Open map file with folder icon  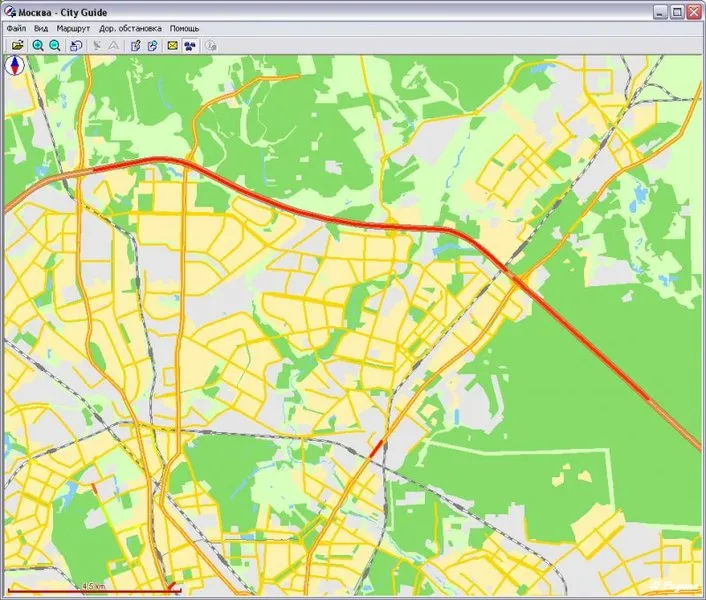18,45
